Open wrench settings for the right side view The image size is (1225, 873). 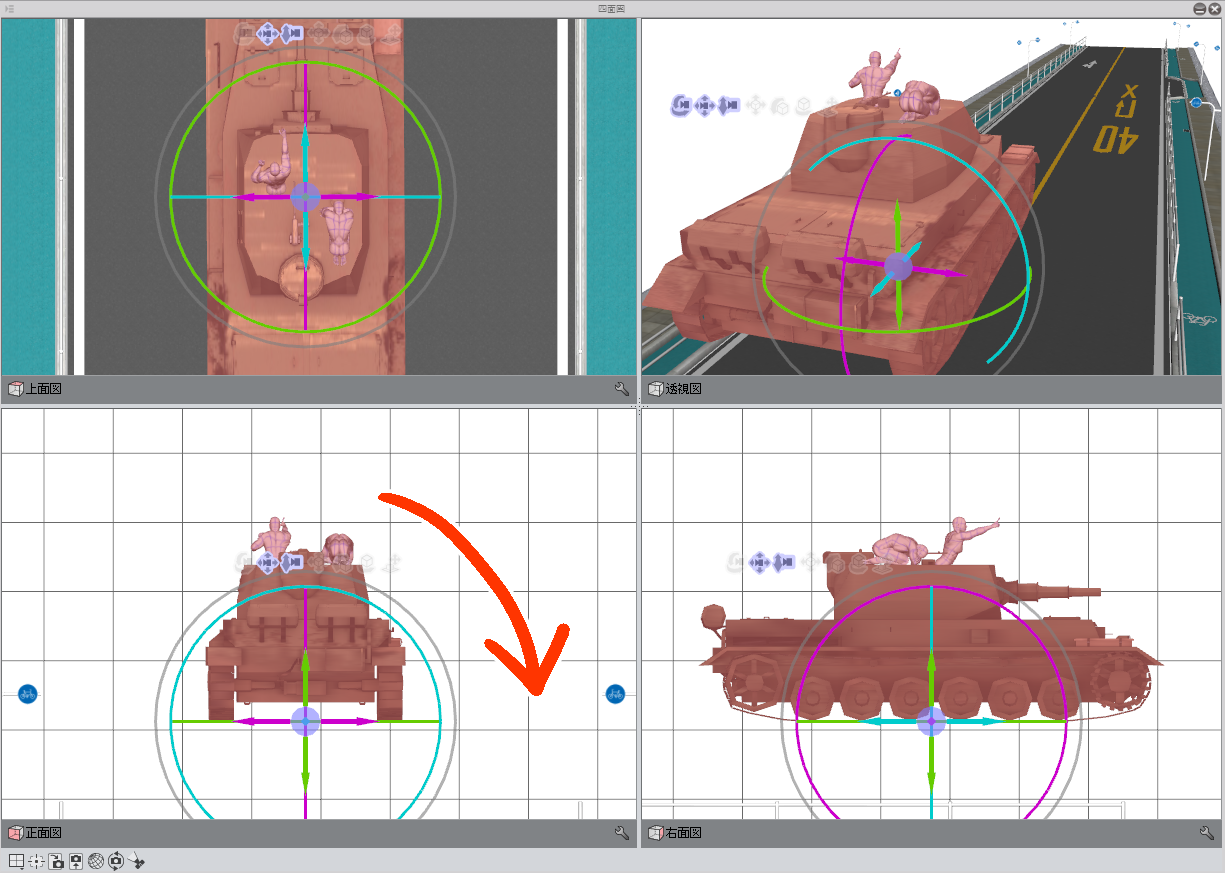1206,832
